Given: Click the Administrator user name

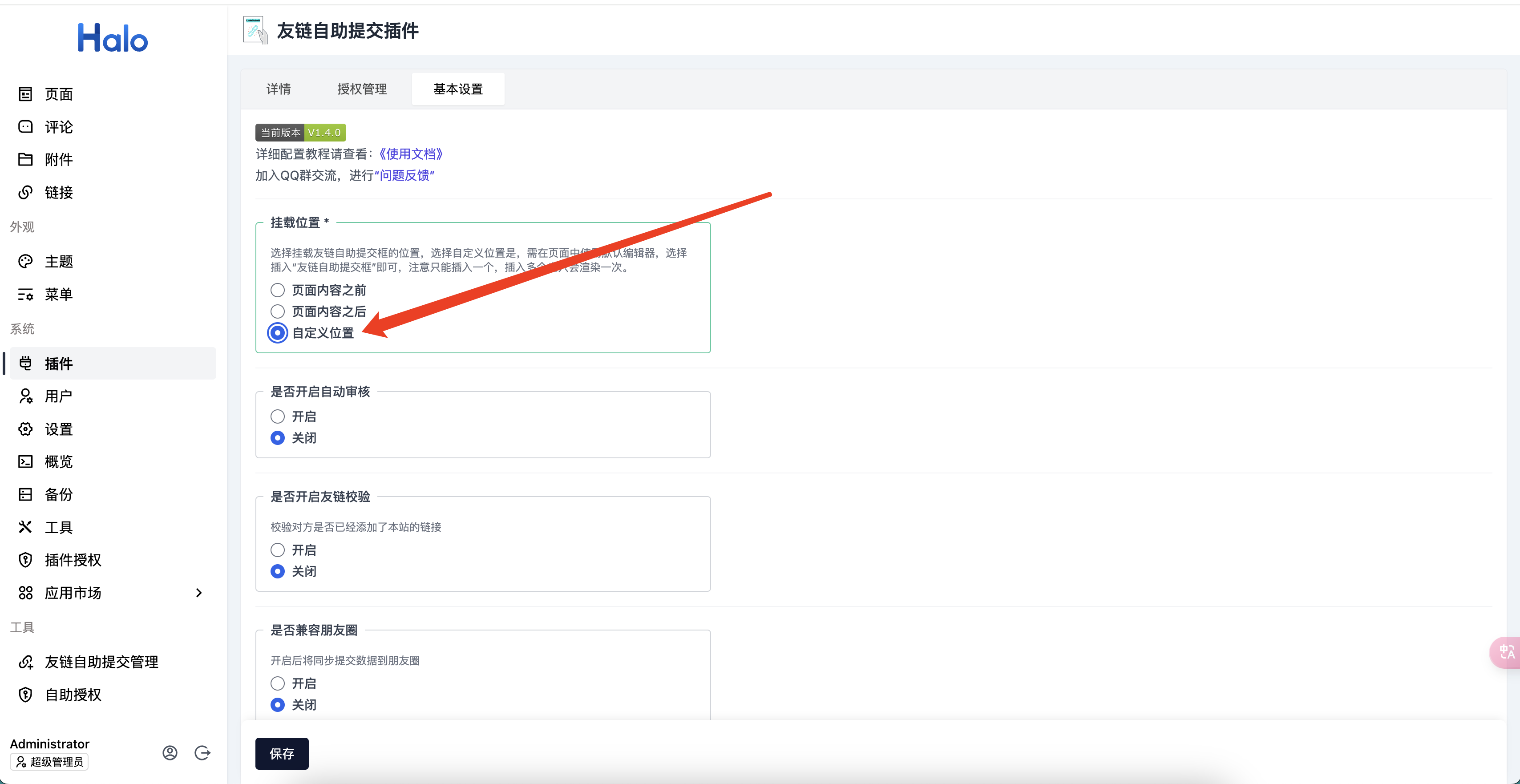Looking at the screenshot, I should coord(49,744).
